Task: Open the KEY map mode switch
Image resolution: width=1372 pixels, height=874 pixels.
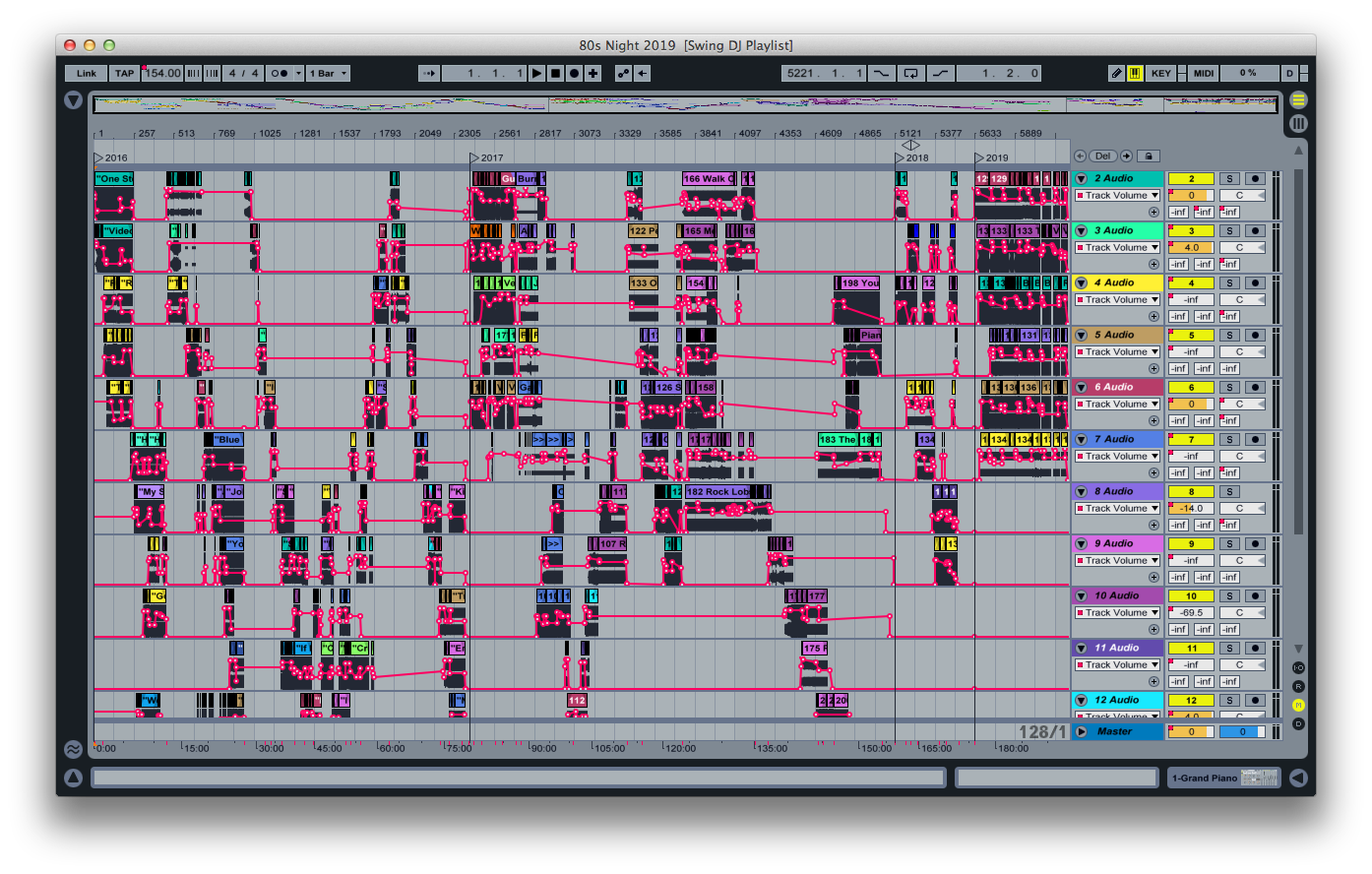Action: click(1161, 73)
